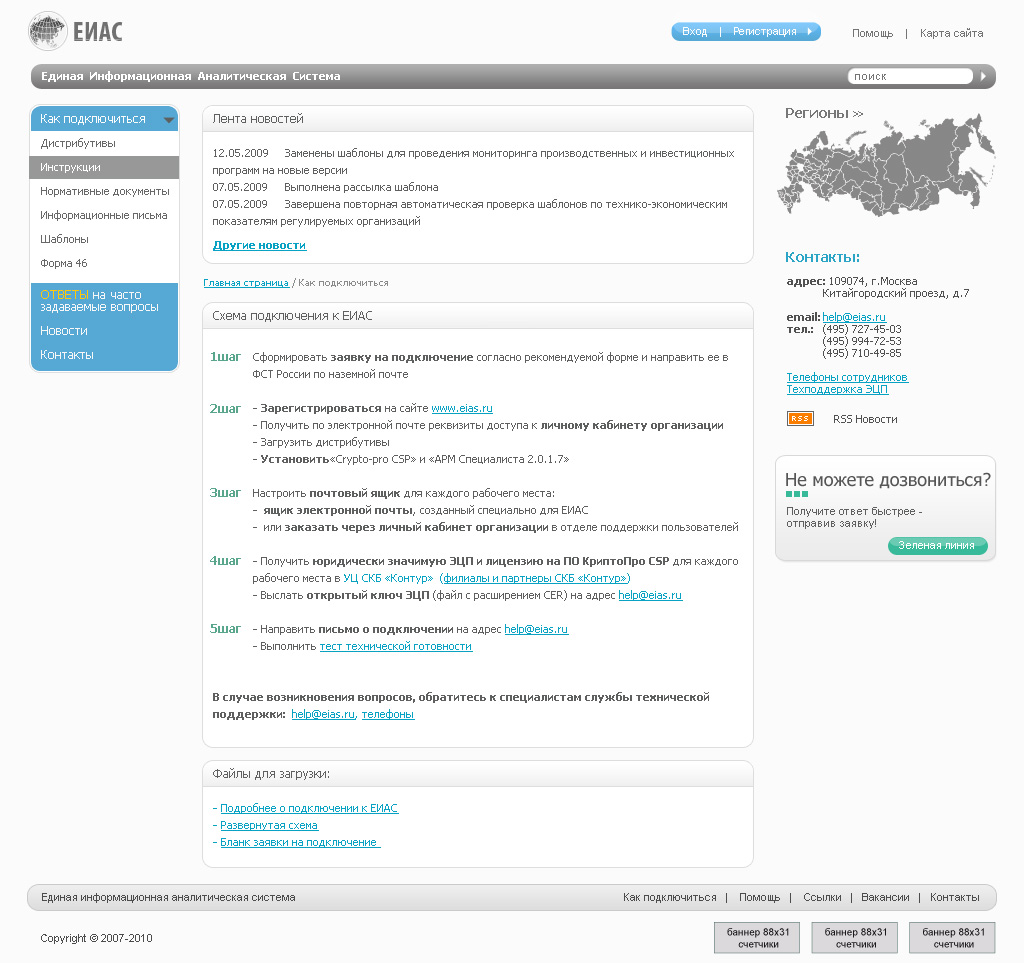The image size is (1024, 963).
Task: Click phone number (495) 727-45-03
Action: [x=861, y=329]
